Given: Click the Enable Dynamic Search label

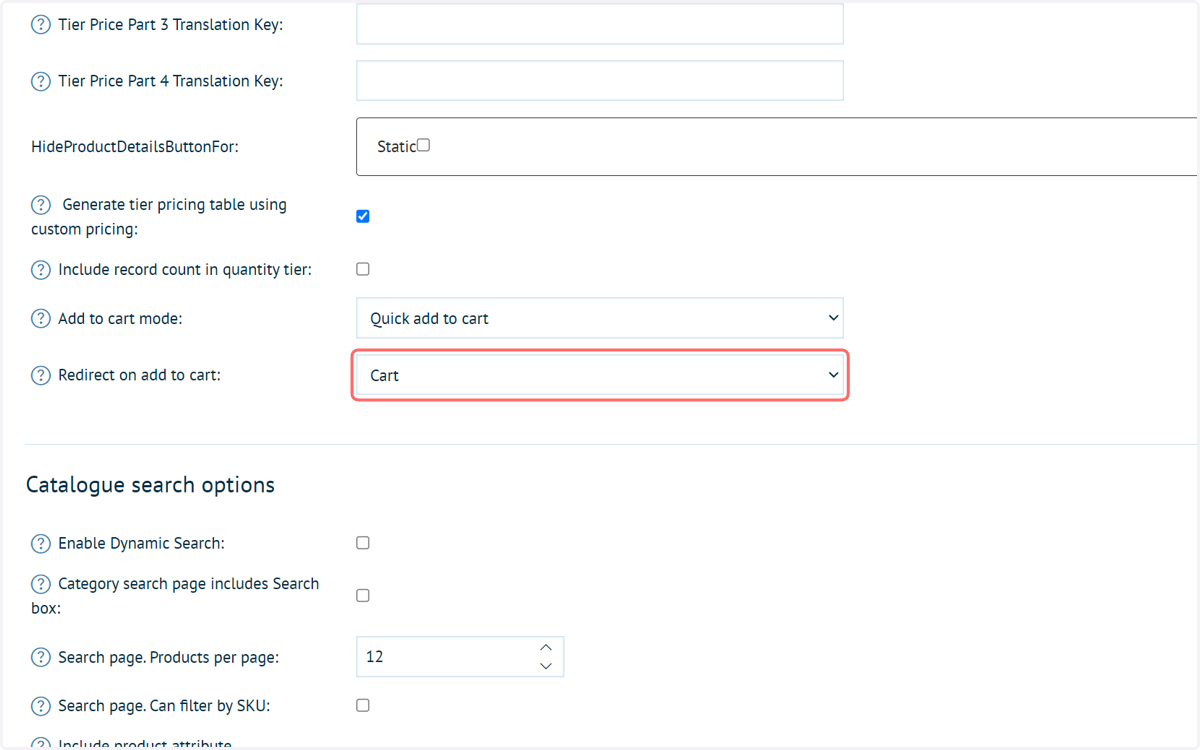Looking at the screenshot, I should coord(141,544).
